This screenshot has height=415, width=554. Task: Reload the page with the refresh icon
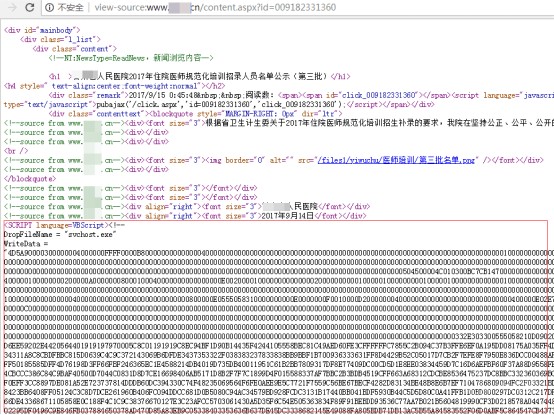click(30, 7)
